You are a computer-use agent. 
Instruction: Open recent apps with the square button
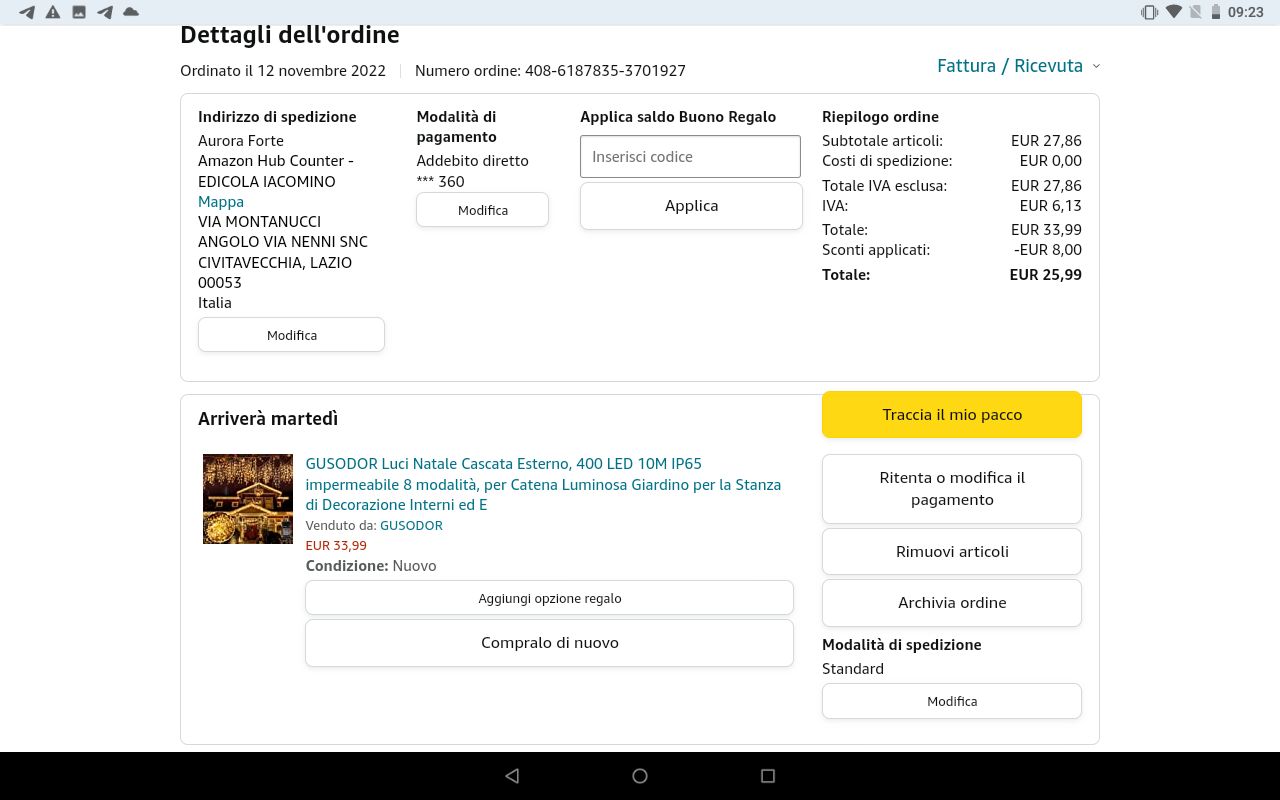point(768,776)
